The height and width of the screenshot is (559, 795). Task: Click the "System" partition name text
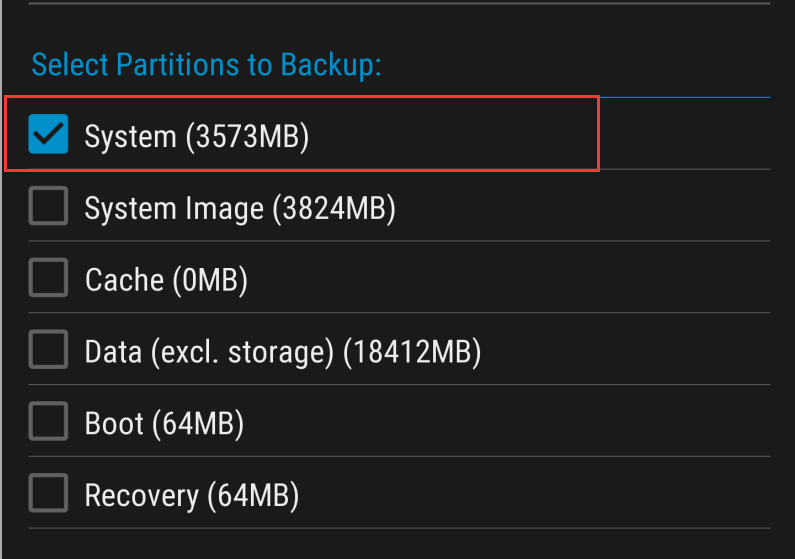(130, 136)
